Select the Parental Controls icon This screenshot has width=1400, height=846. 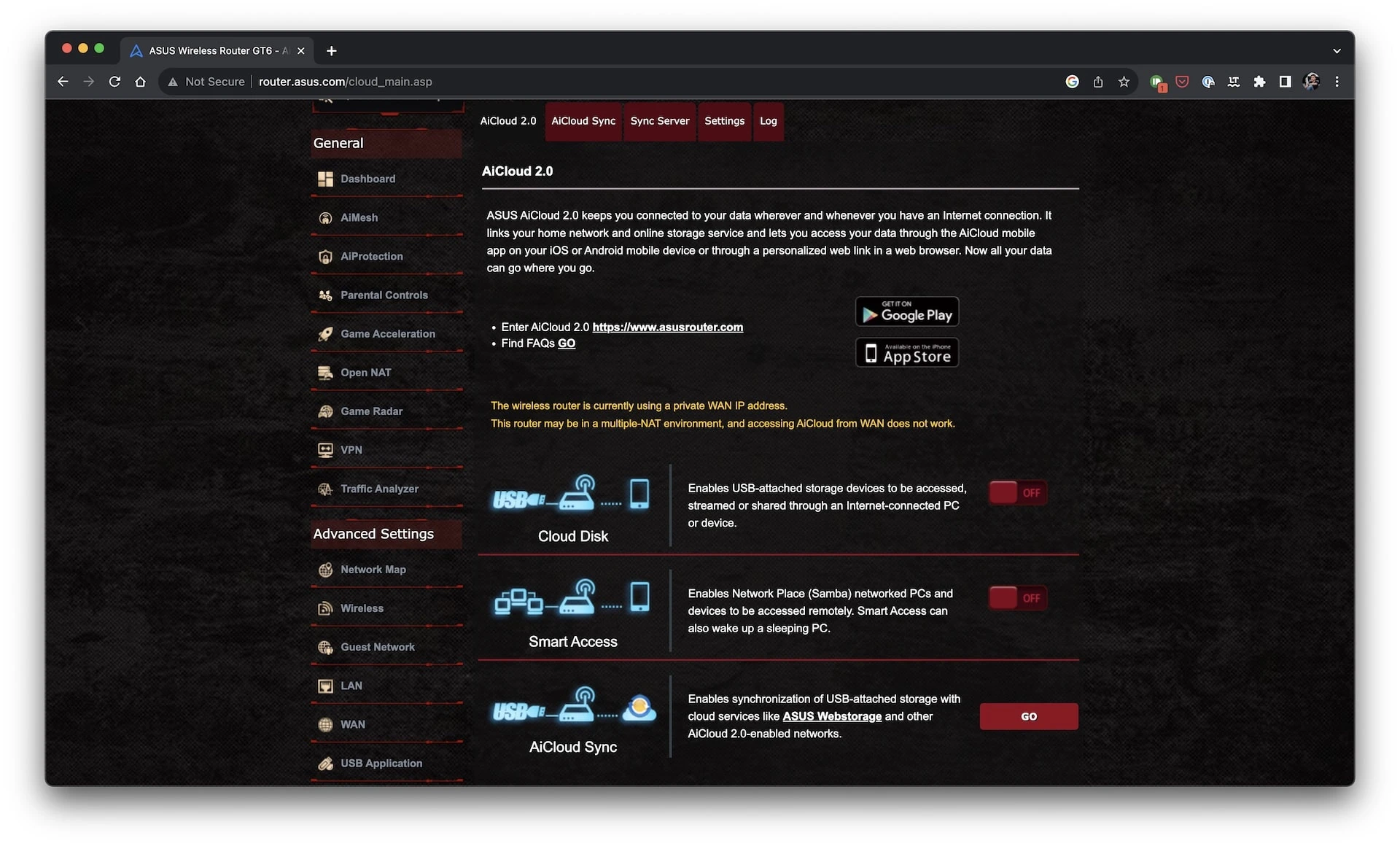coord(325,295)
